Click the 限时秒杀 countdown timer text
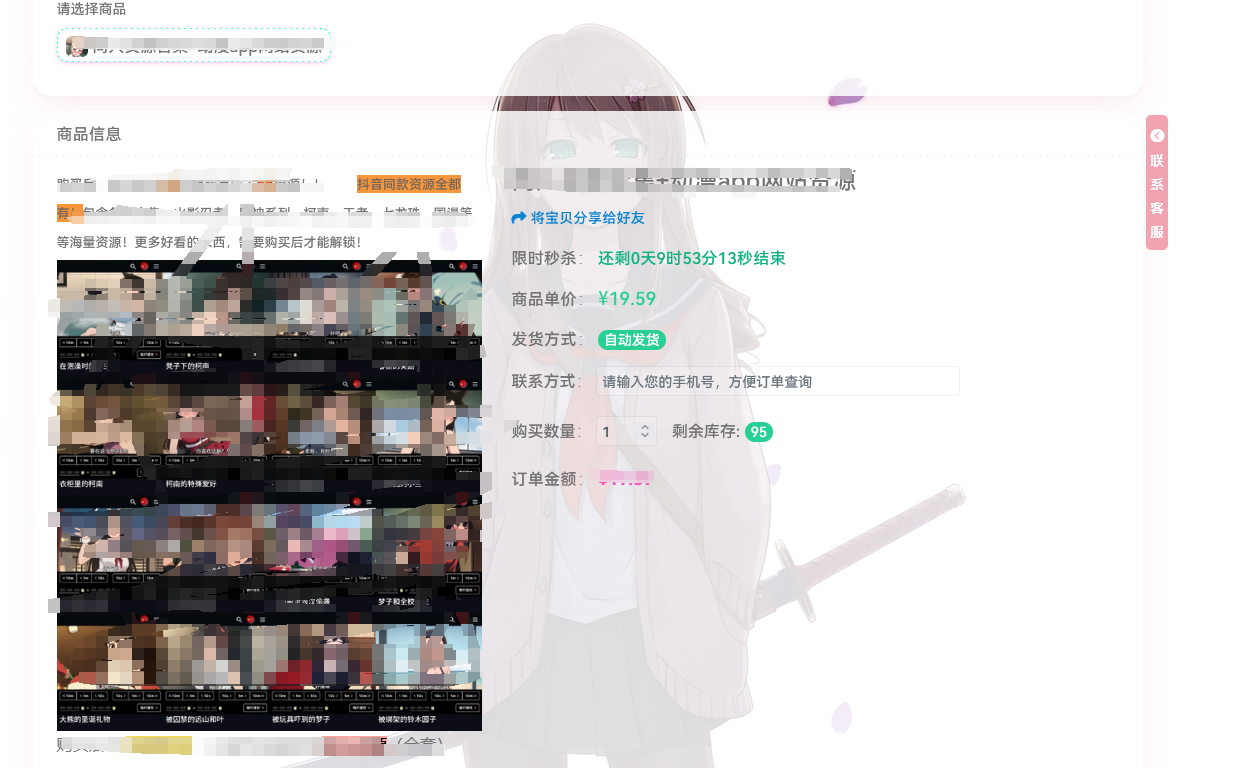Screen dimensions: 1253x768 692,258
